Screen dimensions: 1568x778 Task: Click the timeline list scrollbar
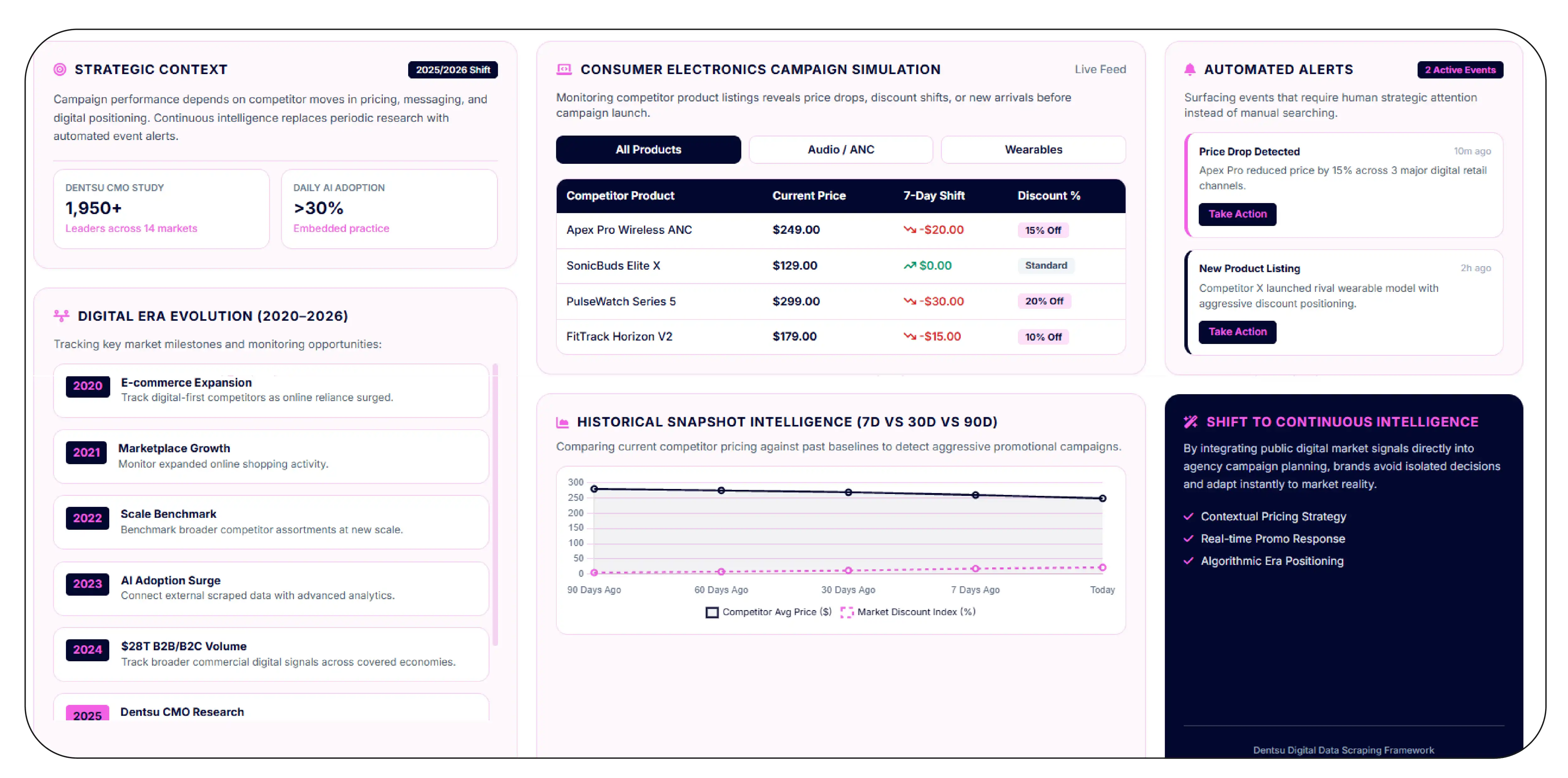point(495,505)
